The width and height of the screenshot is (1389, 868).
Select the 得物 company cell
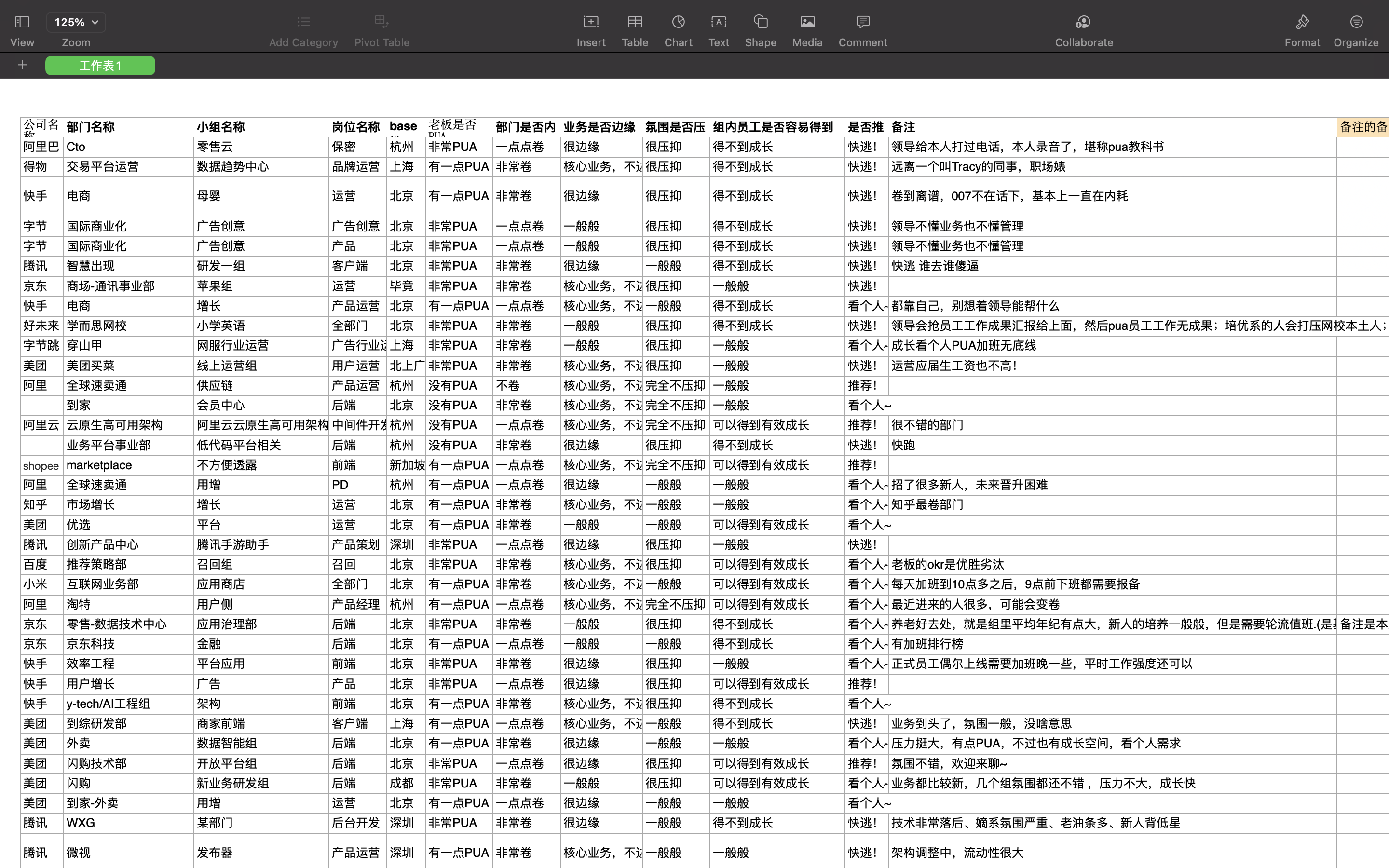pos(42,166)
